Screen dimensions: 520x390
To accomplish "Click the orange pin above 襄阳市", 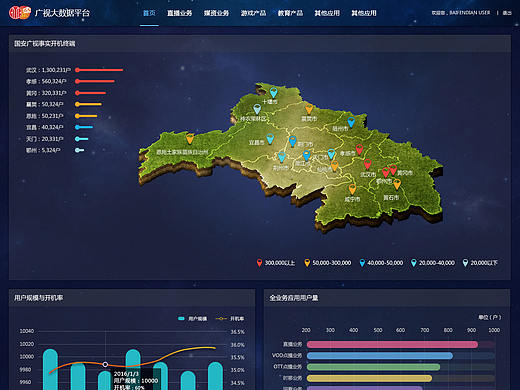I will click(x=309, y=108).
